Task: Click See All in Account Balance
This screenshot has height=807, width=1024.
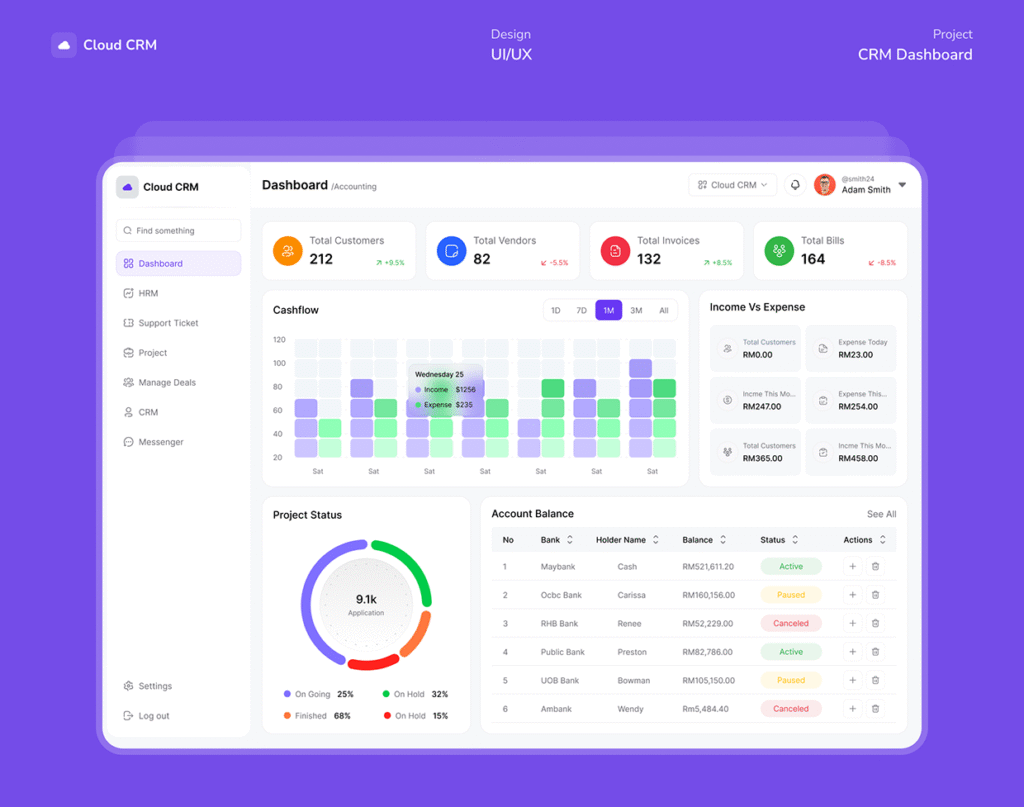Action: click(881, 514)
